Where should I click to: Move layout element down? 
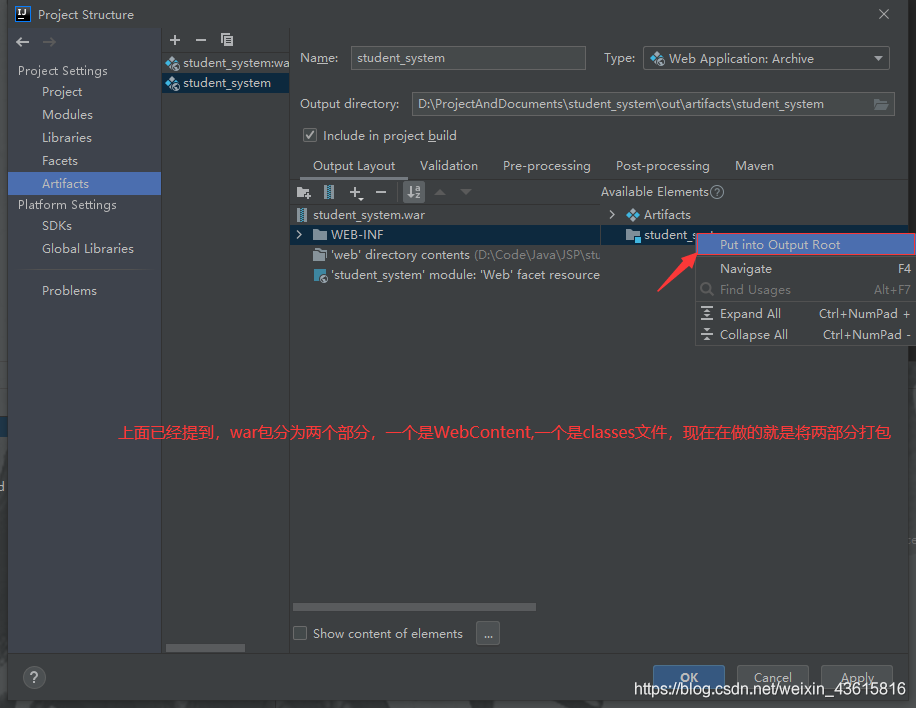click(x=466, y=192)
